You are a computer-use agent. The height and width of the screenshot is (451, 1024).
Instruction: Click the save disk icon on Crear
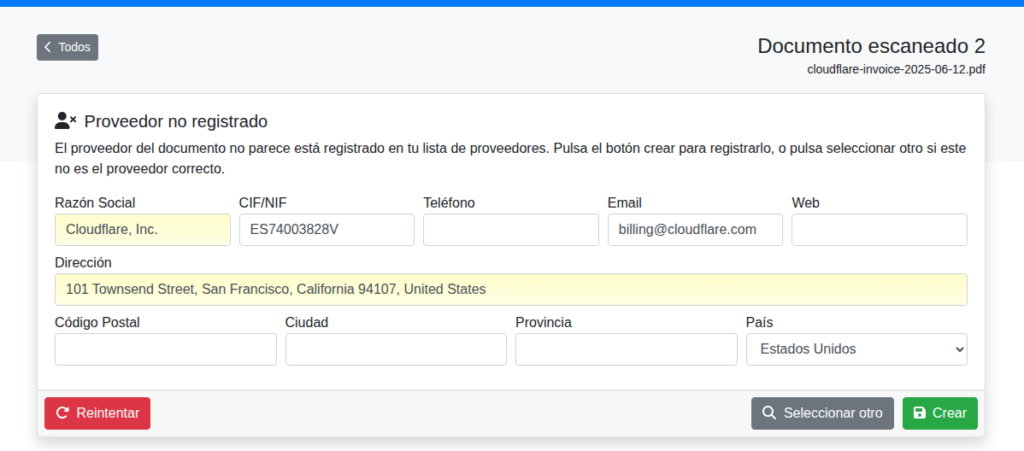click(920, 413)
